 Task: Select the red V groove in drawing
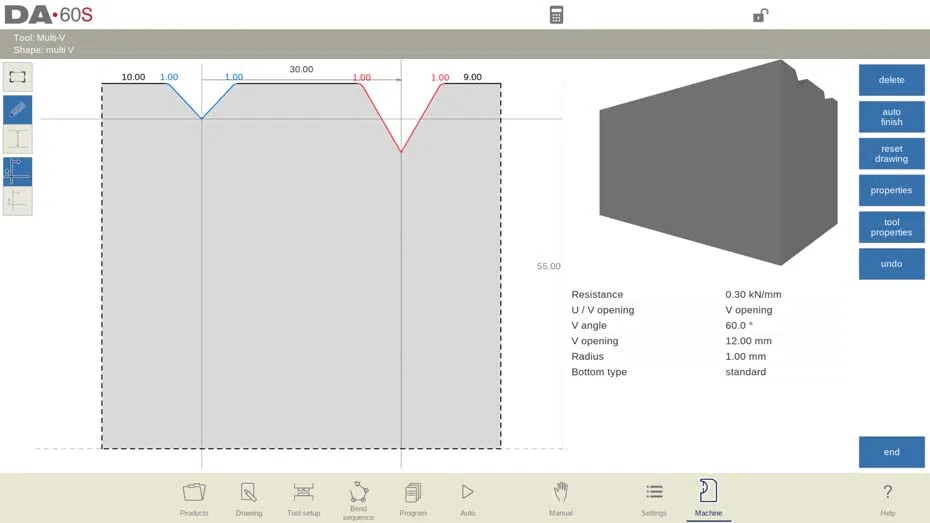[x=401, y=118]
